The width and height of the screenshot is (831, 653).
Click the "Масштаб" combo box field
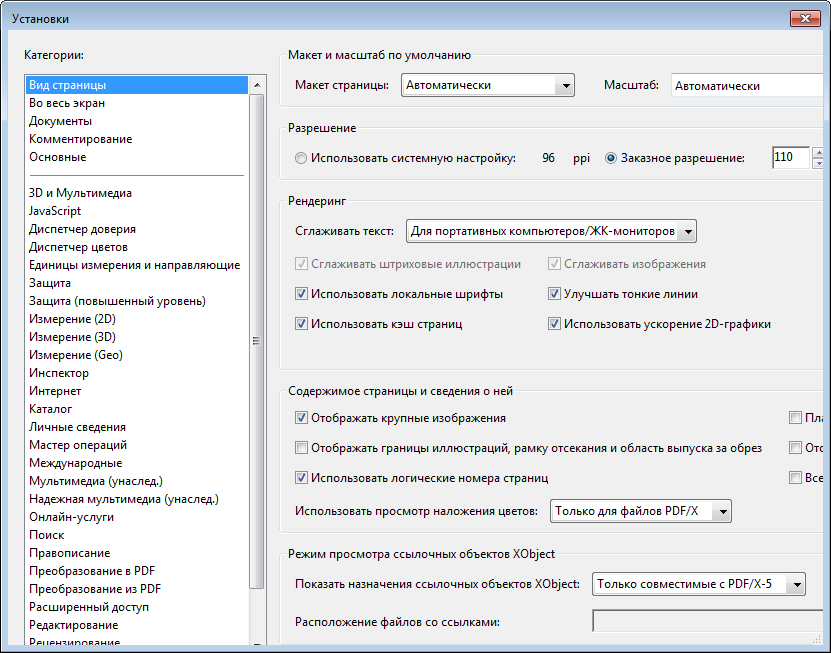[x=747, y=85]
